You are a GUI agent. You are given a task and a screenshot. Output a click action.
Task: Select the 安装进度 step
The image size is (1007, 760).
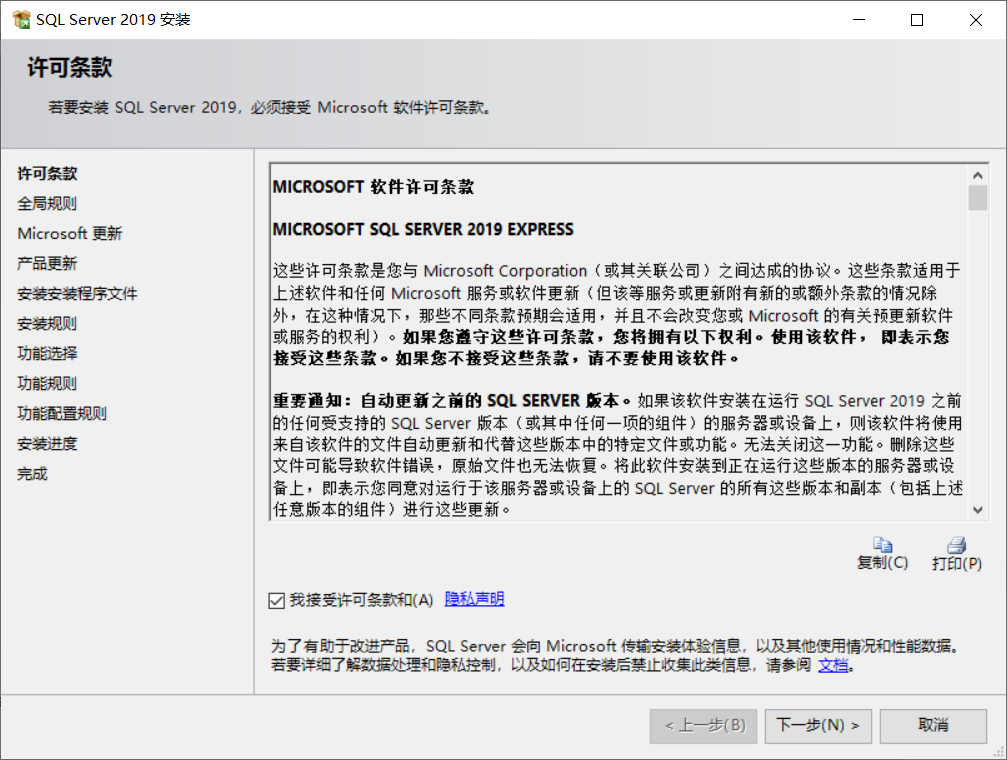tap(47, 444)
